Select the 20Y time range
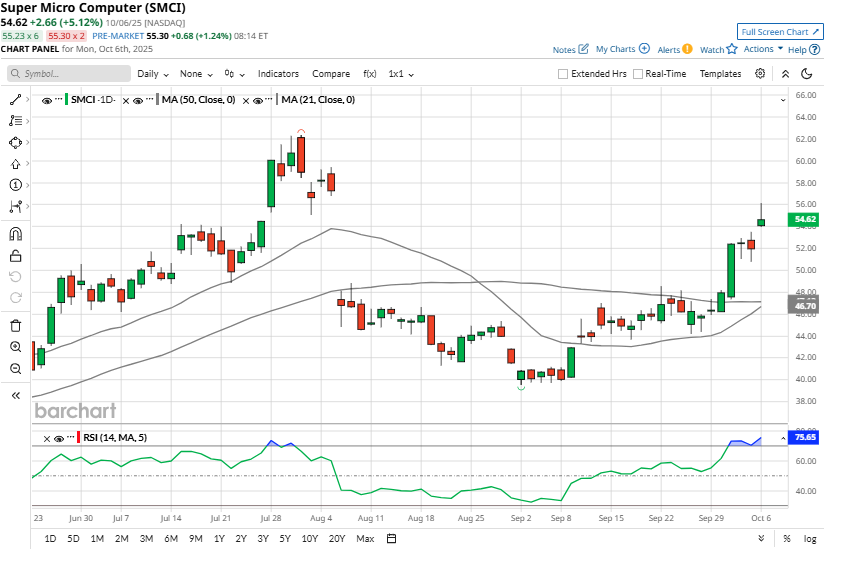The width and height of the screenshot is (852, 583). click(337, 538)
